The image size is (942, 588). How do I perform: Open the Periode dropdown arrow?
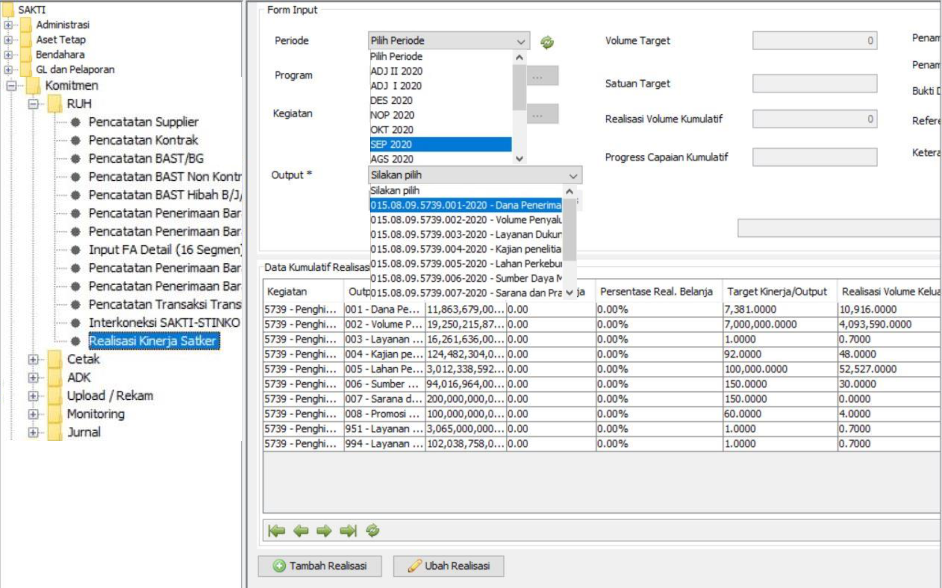point(520,41)
